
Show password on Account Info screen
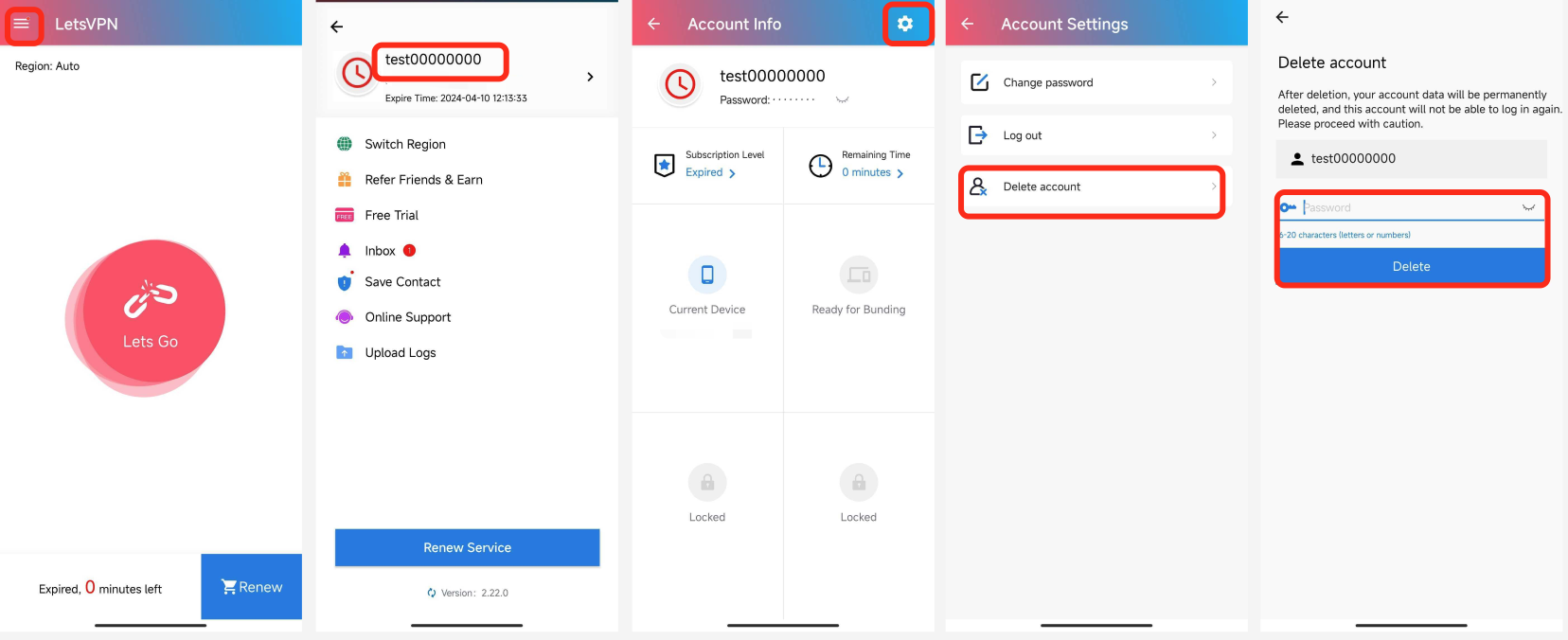coord(842,99)
